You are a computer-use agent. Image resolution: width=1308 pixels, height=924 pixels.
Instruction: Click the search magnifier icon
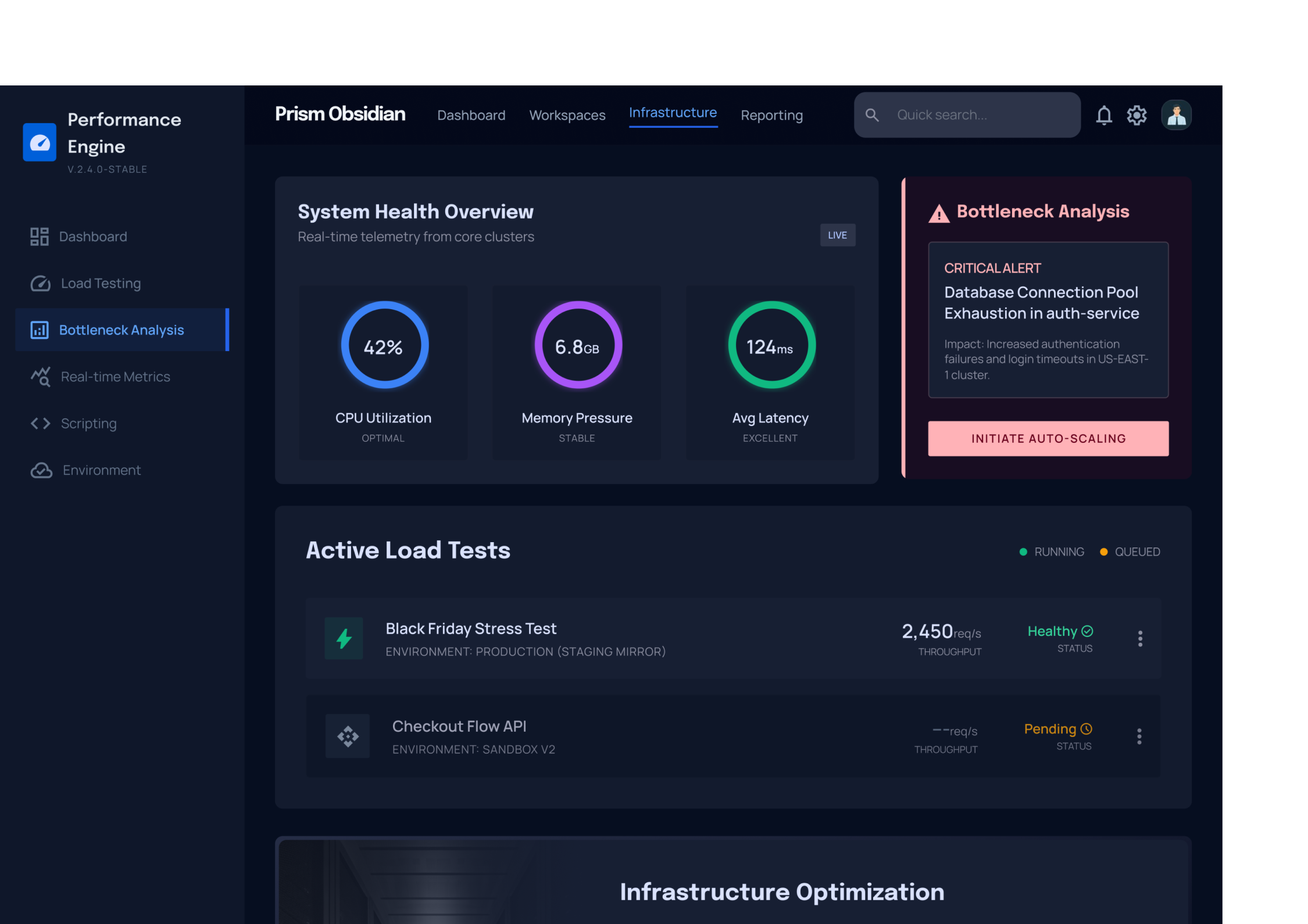click(x=872, y=115)
